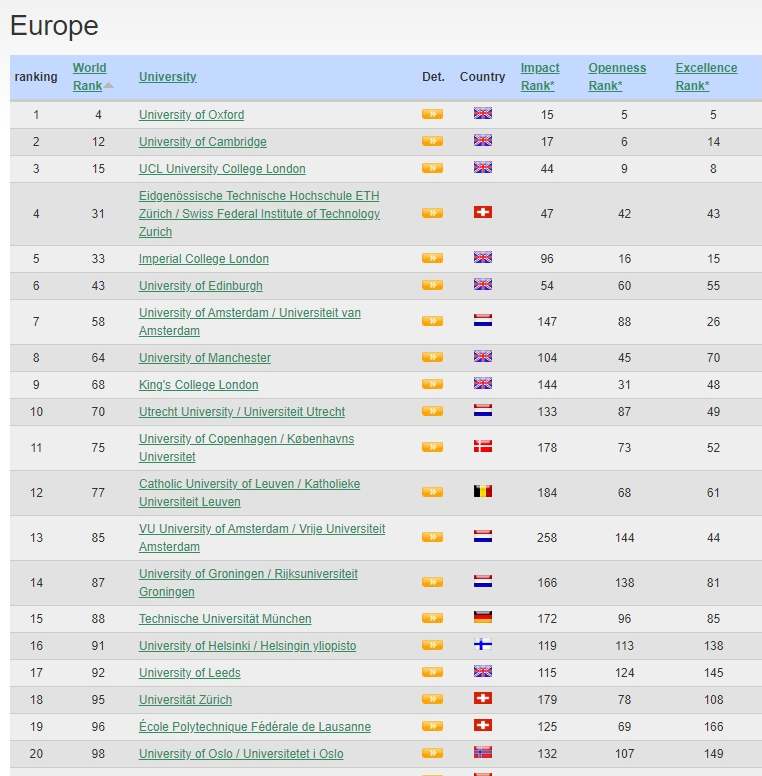The width and height of the screenshot is (762, 776).
Task: Click Finland flag in University of Helsinki row
Action: coord(483,645)
